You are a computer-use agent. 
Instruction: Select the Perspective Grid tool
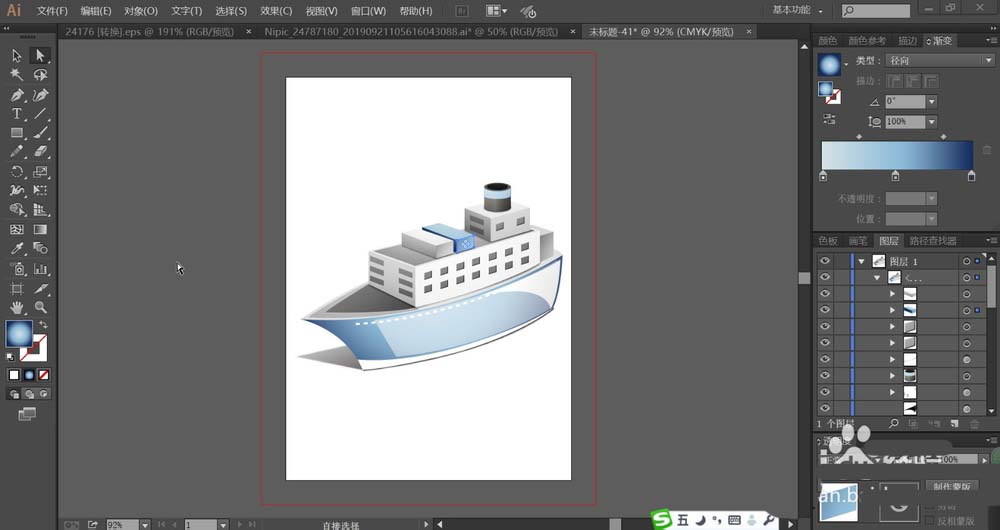[x=40, y=209]
